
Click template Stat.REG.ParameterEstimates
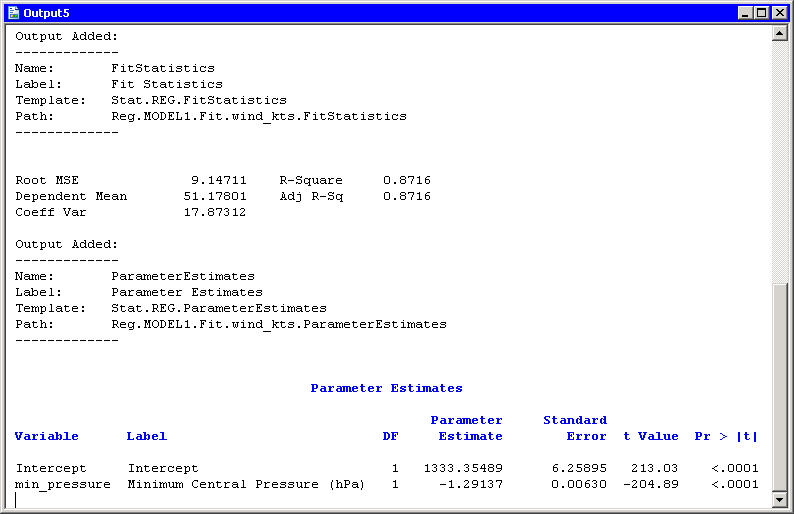tap(219, 308)
